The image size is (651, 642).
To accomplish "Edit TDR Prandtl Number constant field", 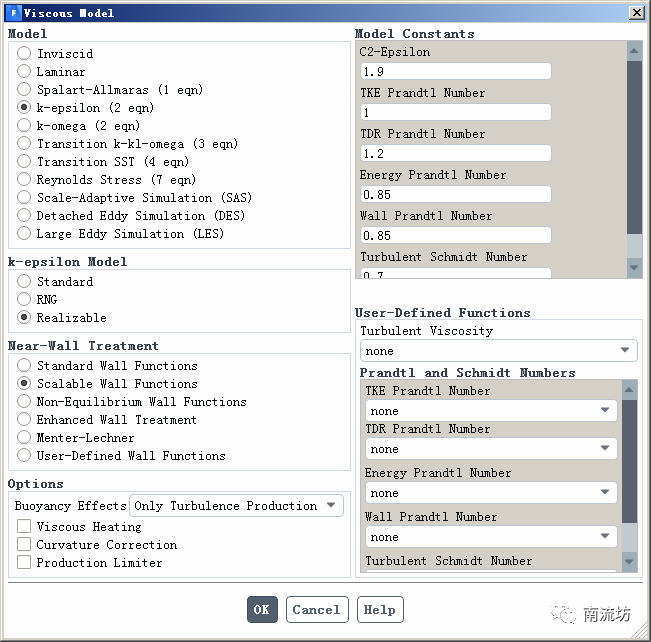I will click(456, 153).
